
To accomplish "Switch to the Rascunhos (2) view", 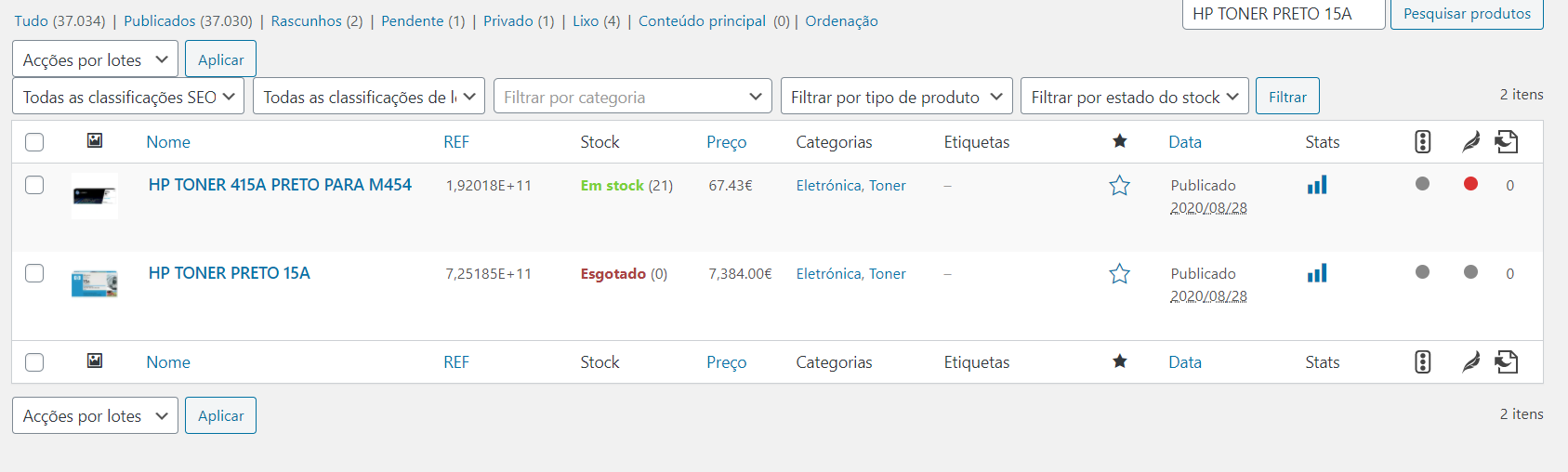I will [316, 20].
